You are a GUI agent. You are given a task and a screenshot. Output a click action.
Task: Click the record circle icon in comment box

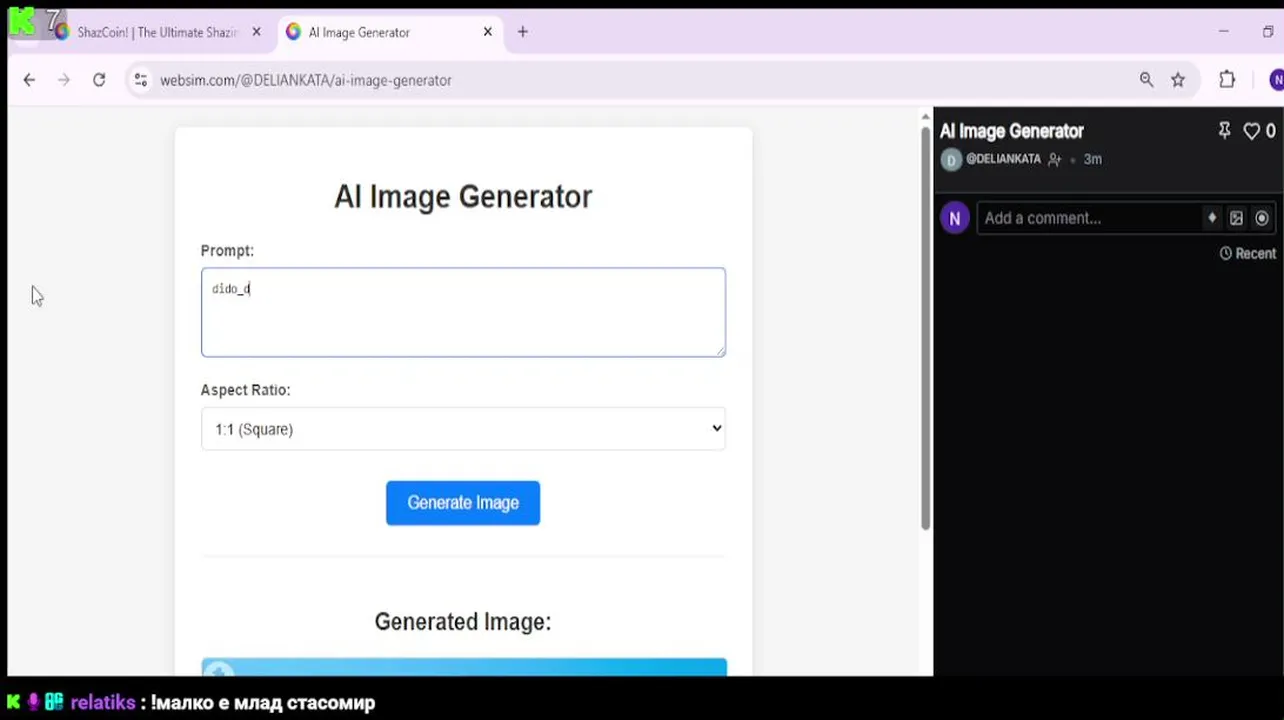tap(1262, 218)
